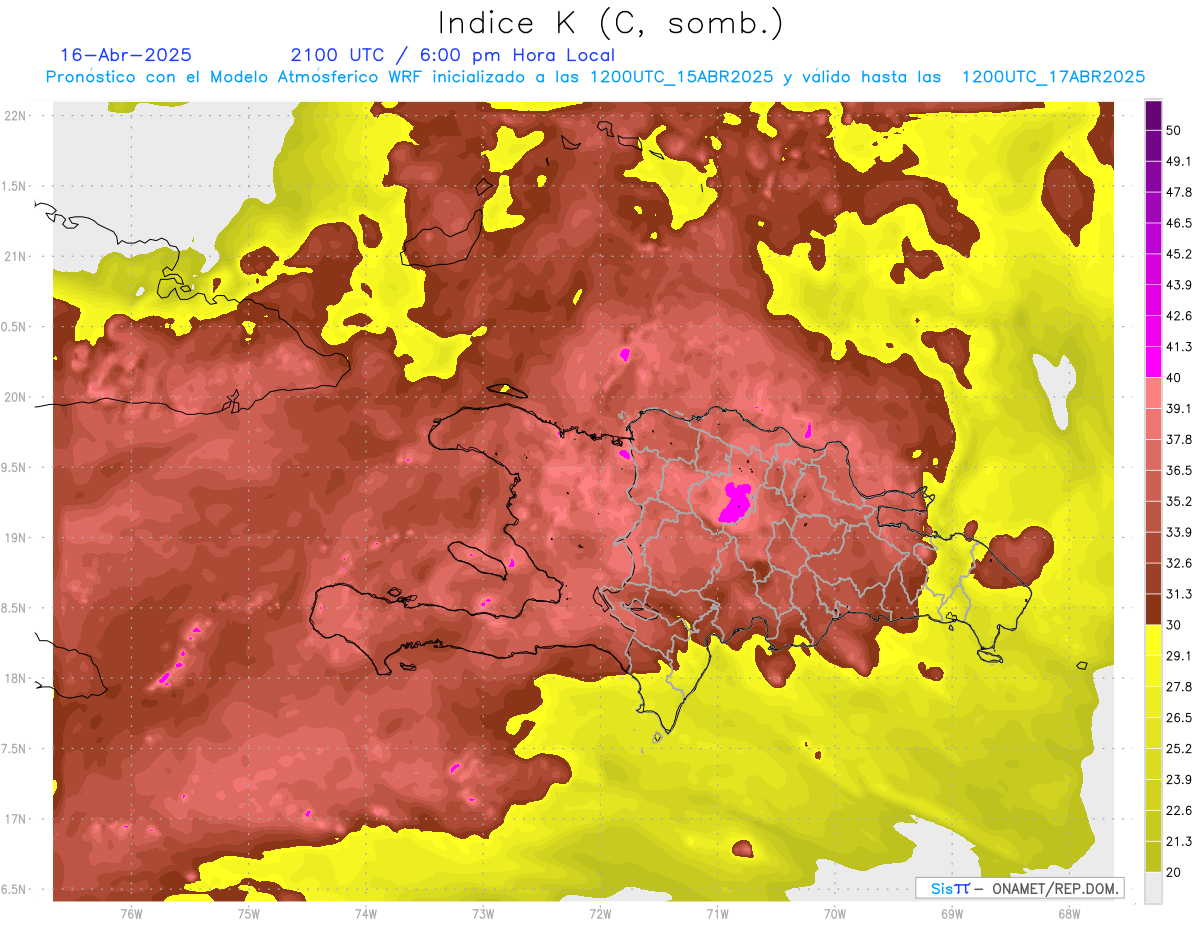
Task: Click the "Pronóstico con el Modelo Atmósferico WRF" line
Action: [595, 77]
